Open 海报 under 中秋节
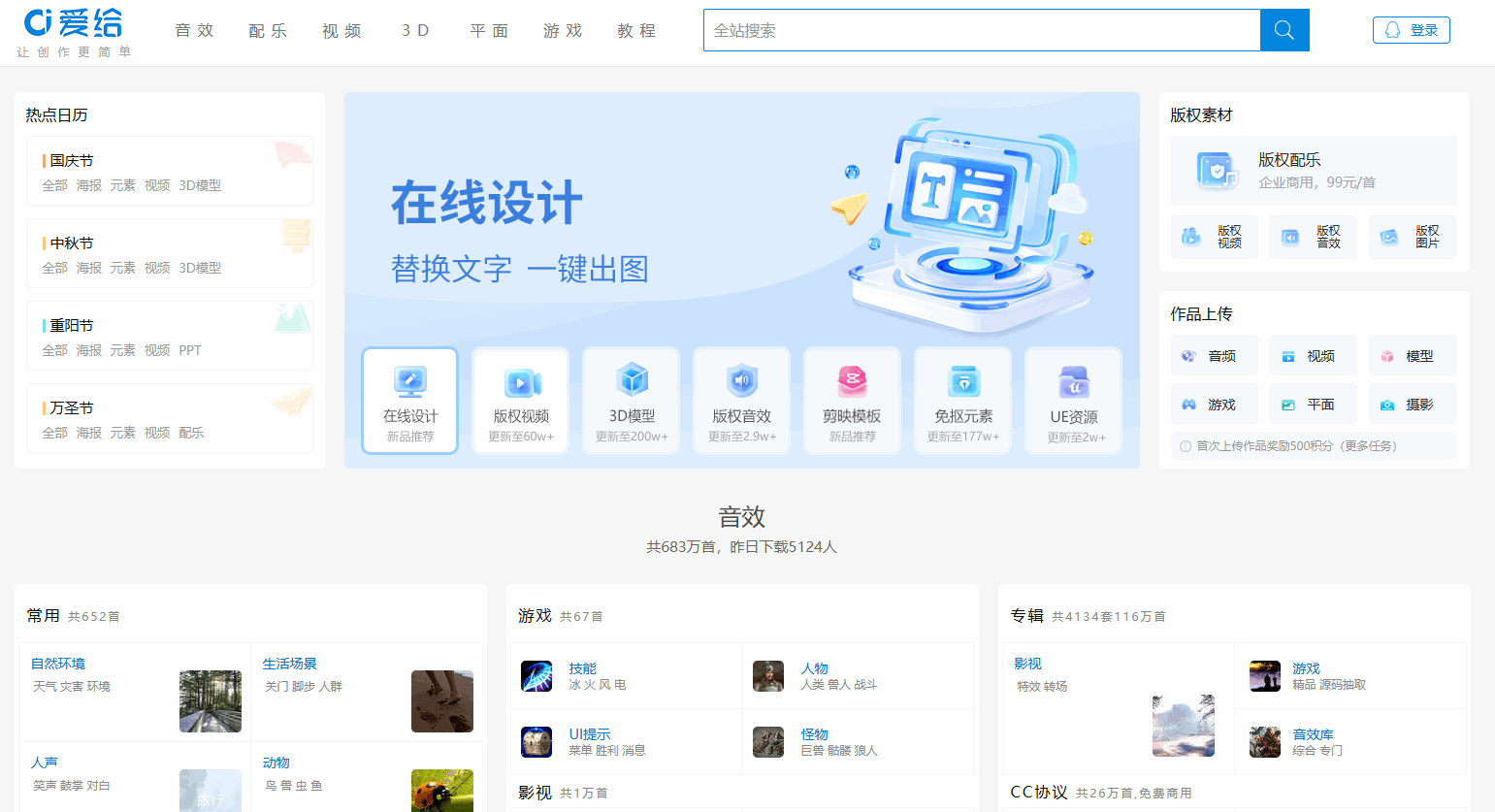 (x=89, y=268)
